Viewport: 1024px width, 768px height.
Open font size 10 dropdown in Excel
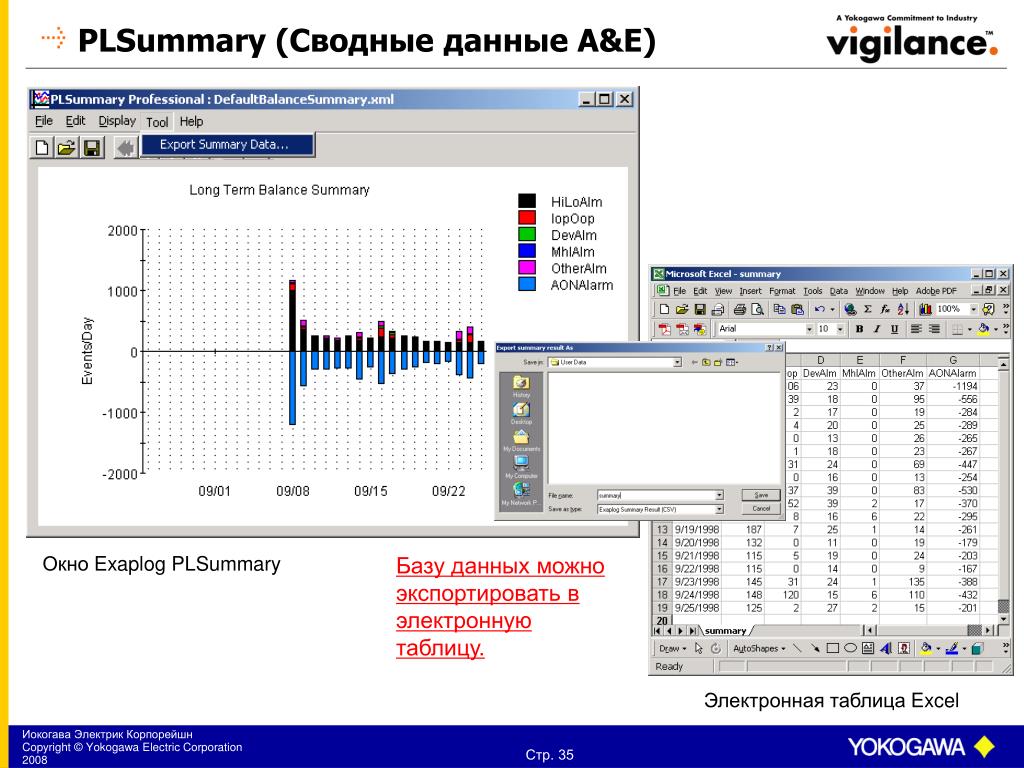click(x=840, y=329)
